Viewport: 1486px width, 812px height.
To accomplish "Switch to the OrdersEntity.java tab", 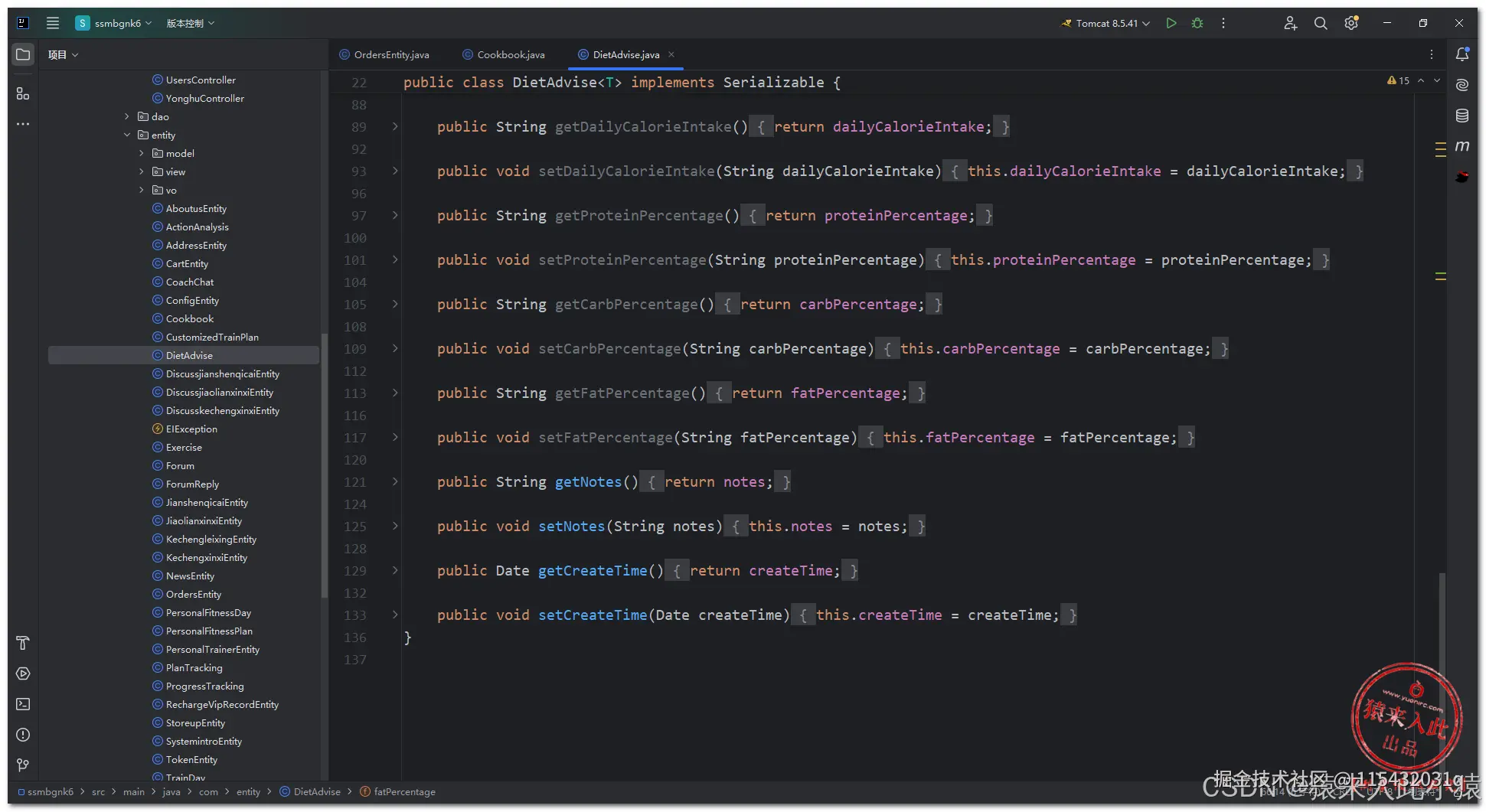I will pyautogui.click(x=384, y=54).
